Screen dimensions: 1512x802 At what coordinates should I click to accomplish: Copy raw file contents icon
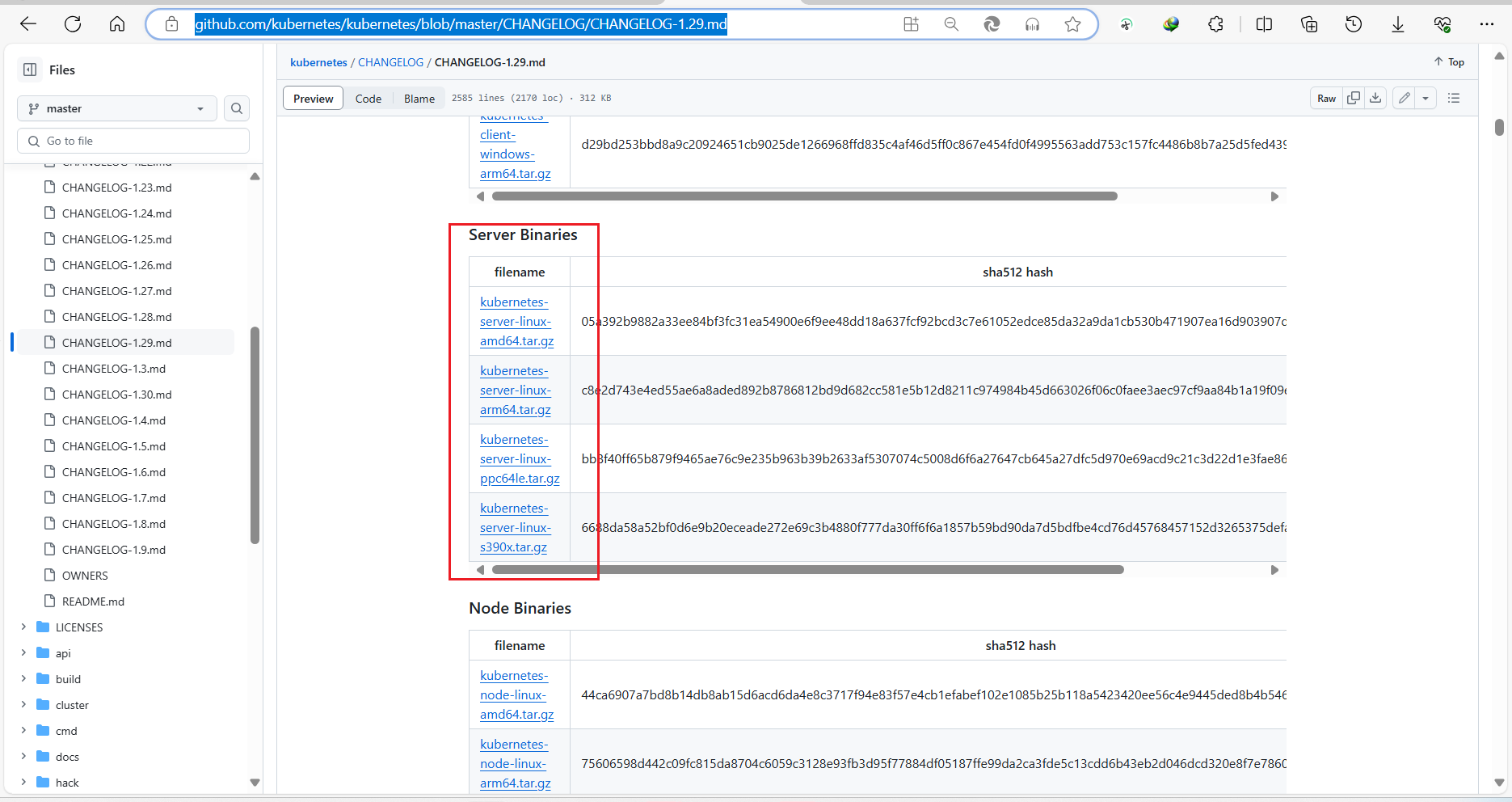(1354, 98)
